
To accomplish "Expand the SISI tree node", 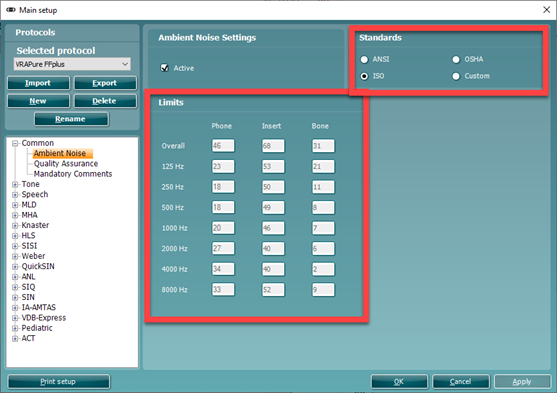I will coord(15,246).
